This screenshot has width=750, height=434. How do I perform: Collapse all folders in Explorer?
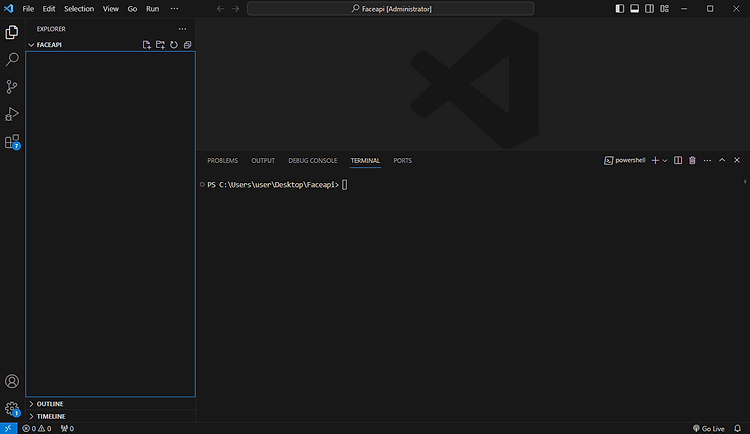(188, 45)
